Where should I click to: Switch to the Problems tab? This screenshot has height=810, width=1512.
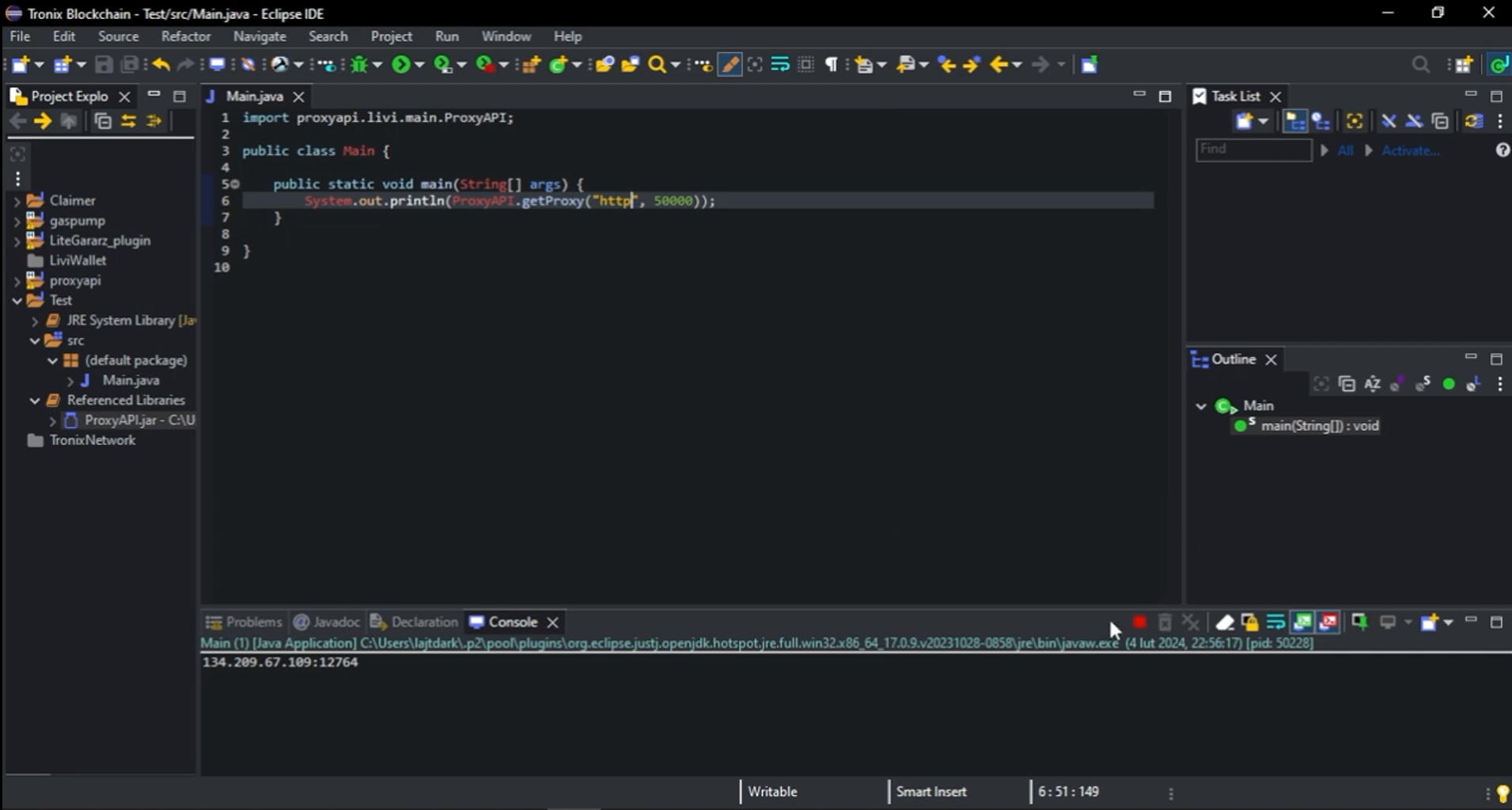coord(252,622)
